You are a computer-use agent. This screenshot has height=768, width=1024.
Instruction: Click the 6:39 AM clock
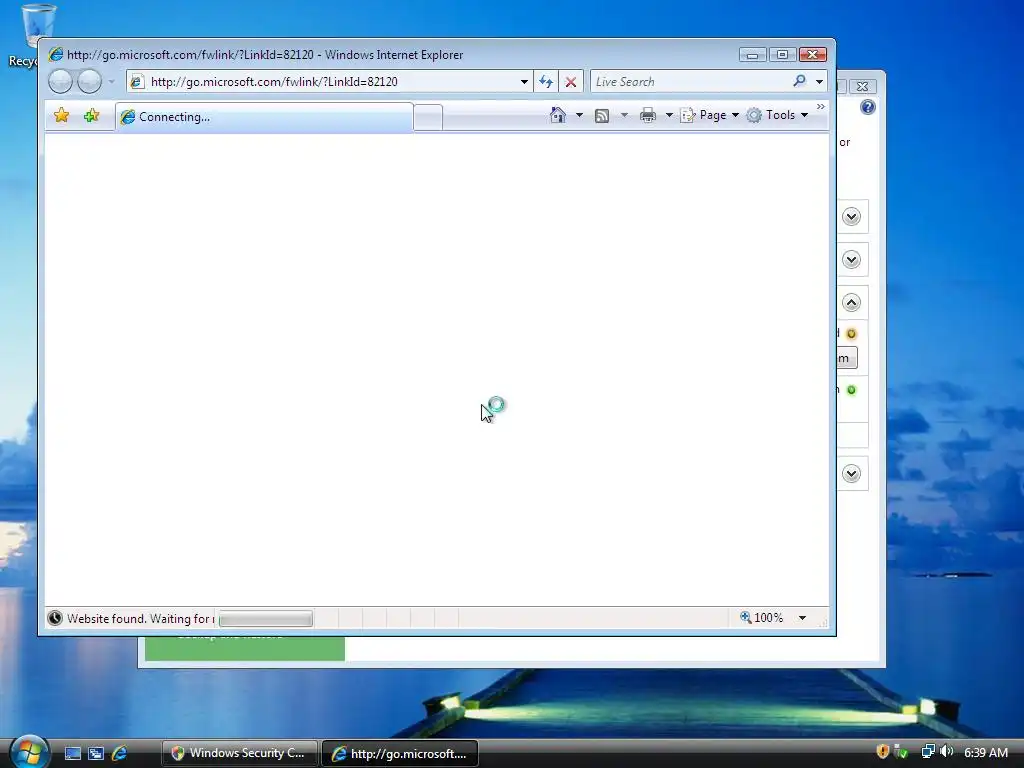tap(985, 752)
